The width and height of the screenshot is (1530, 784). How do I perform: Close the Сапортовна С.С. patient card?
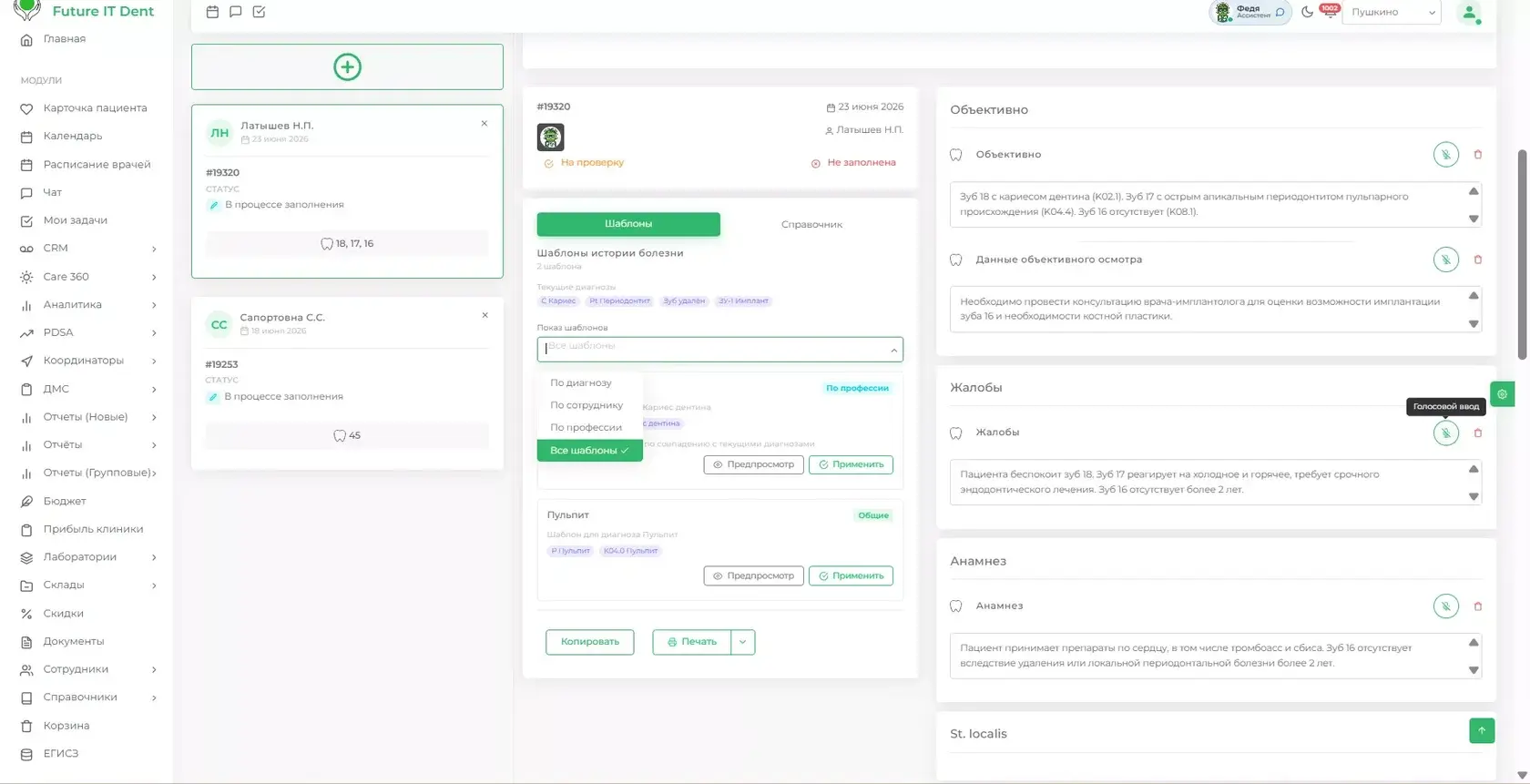pos(484,315)
